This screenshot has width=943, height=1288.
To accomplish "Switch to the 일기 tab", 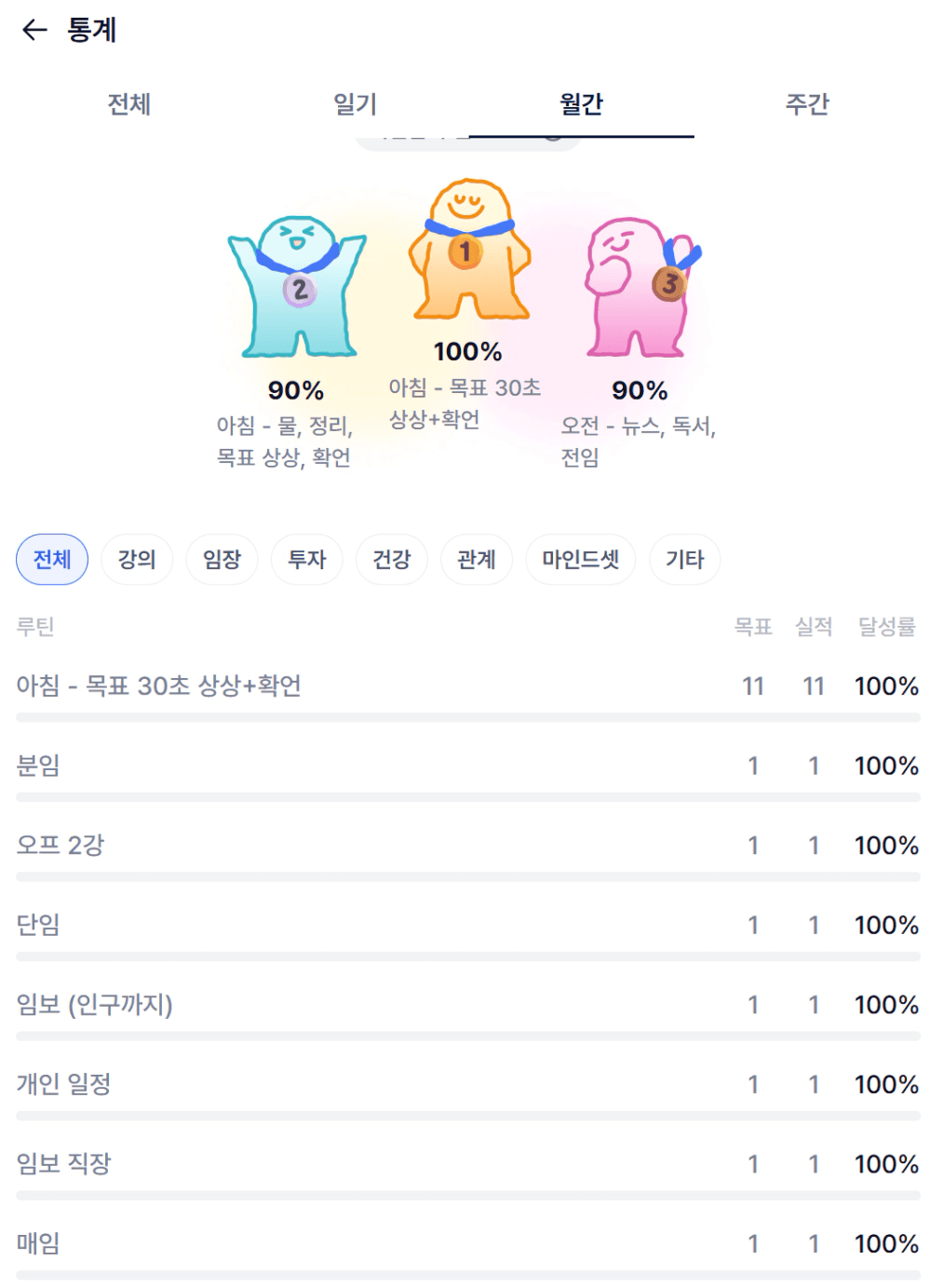I will point(356,104).
